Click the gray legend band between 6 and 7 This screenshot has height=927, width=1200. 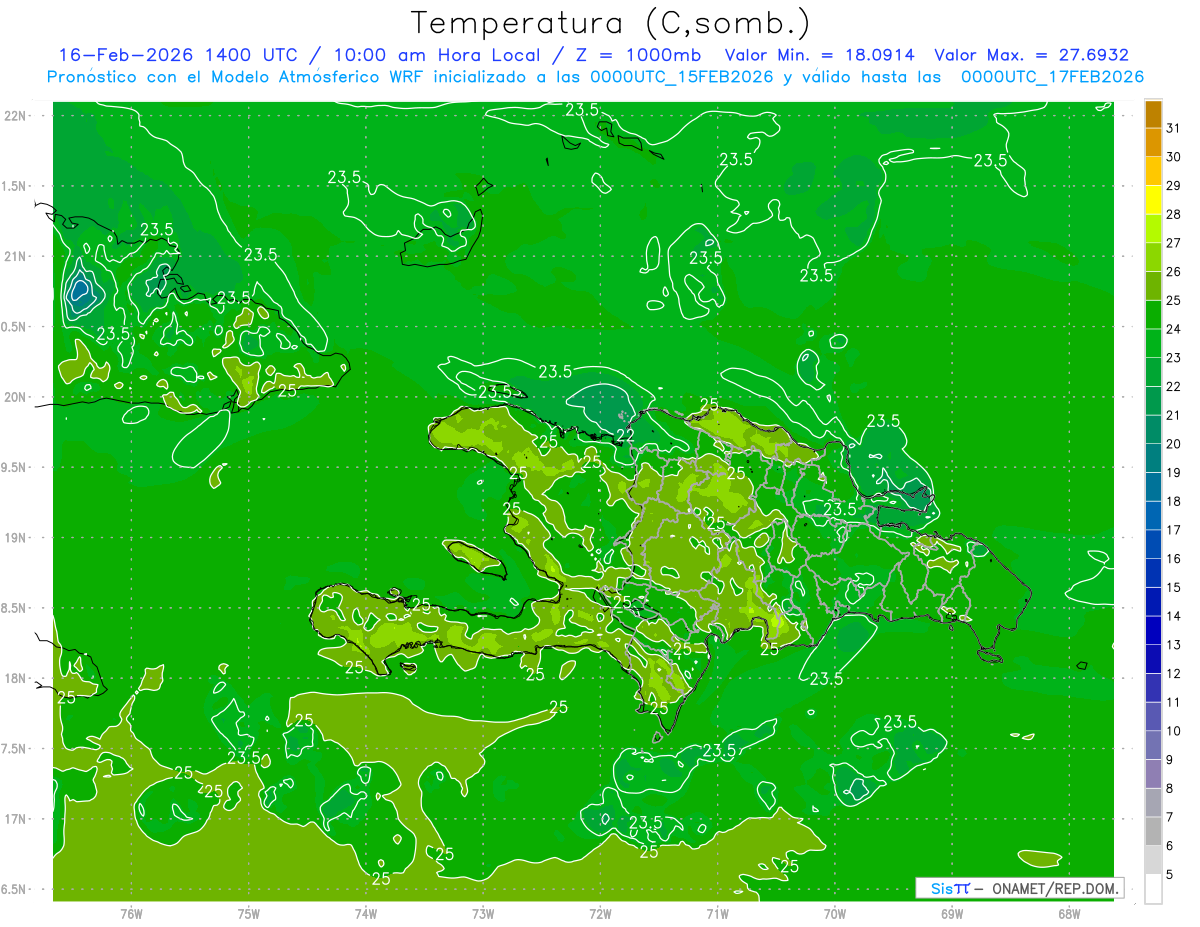tap(1153, 832)
